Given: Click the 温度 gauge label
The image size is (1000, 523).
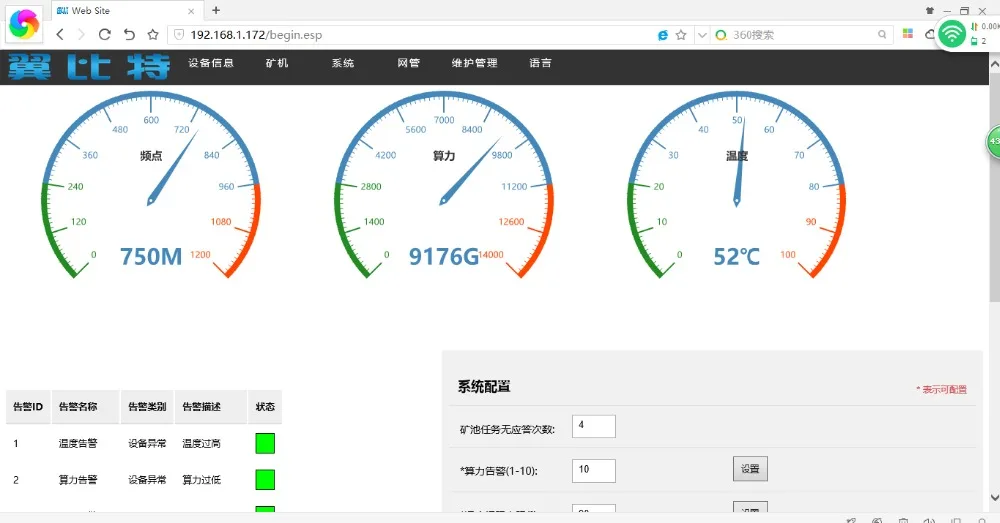Looking at the screenshot, I should pyautogui.click(x=737, y=156).
